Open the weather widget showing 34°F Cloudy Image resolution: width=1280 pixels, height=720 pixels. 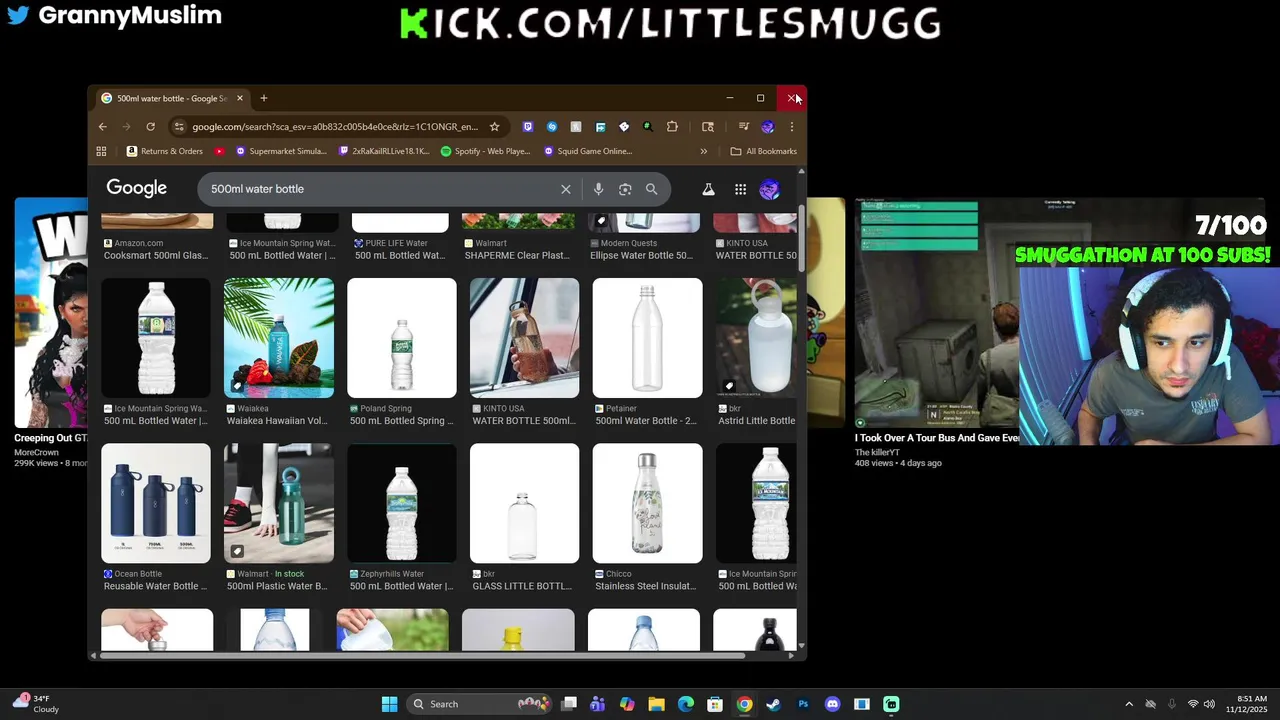tap(35, 704)
